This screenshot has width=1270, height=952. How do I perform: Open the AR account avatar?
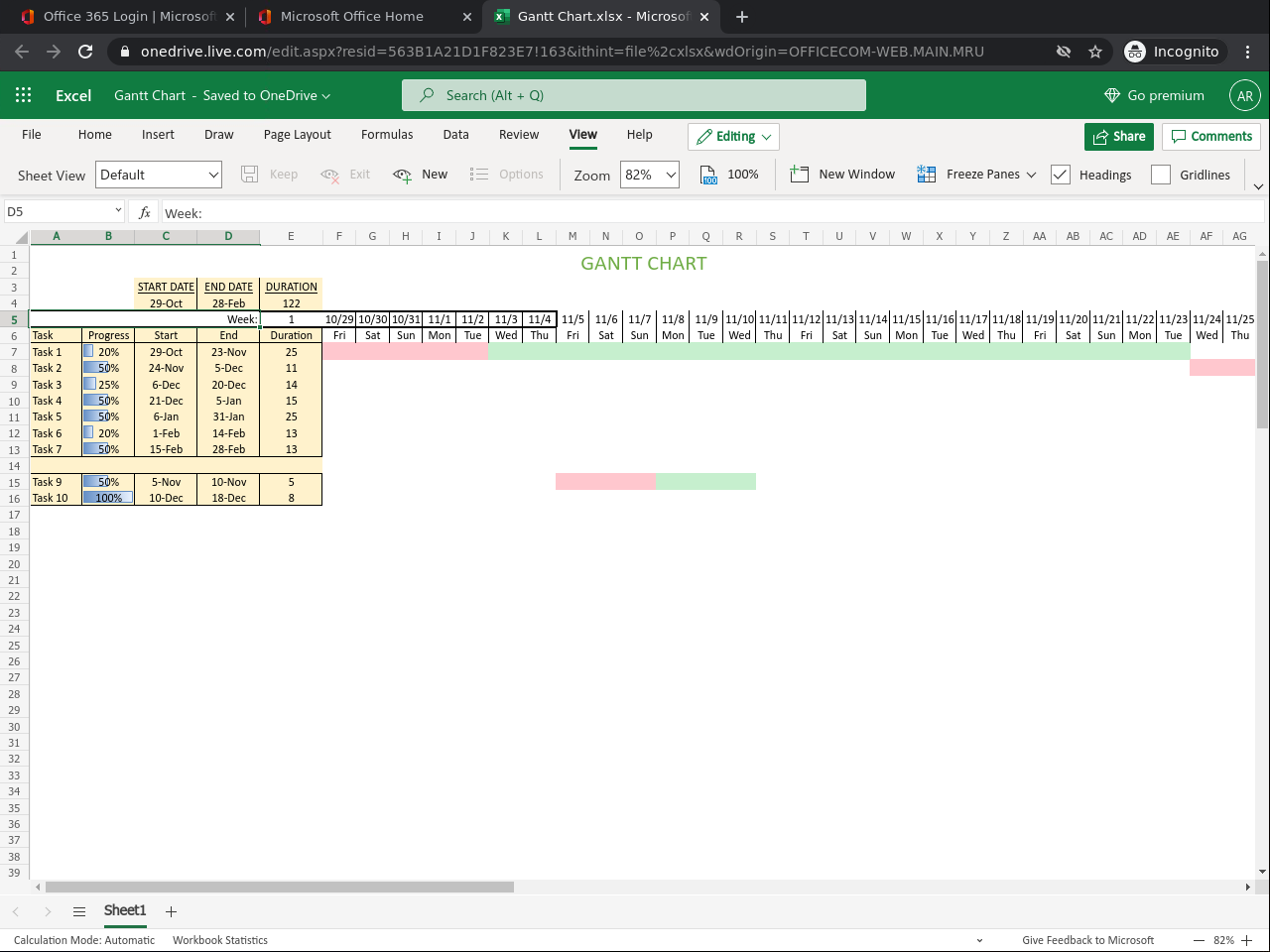pos(1245,95)
